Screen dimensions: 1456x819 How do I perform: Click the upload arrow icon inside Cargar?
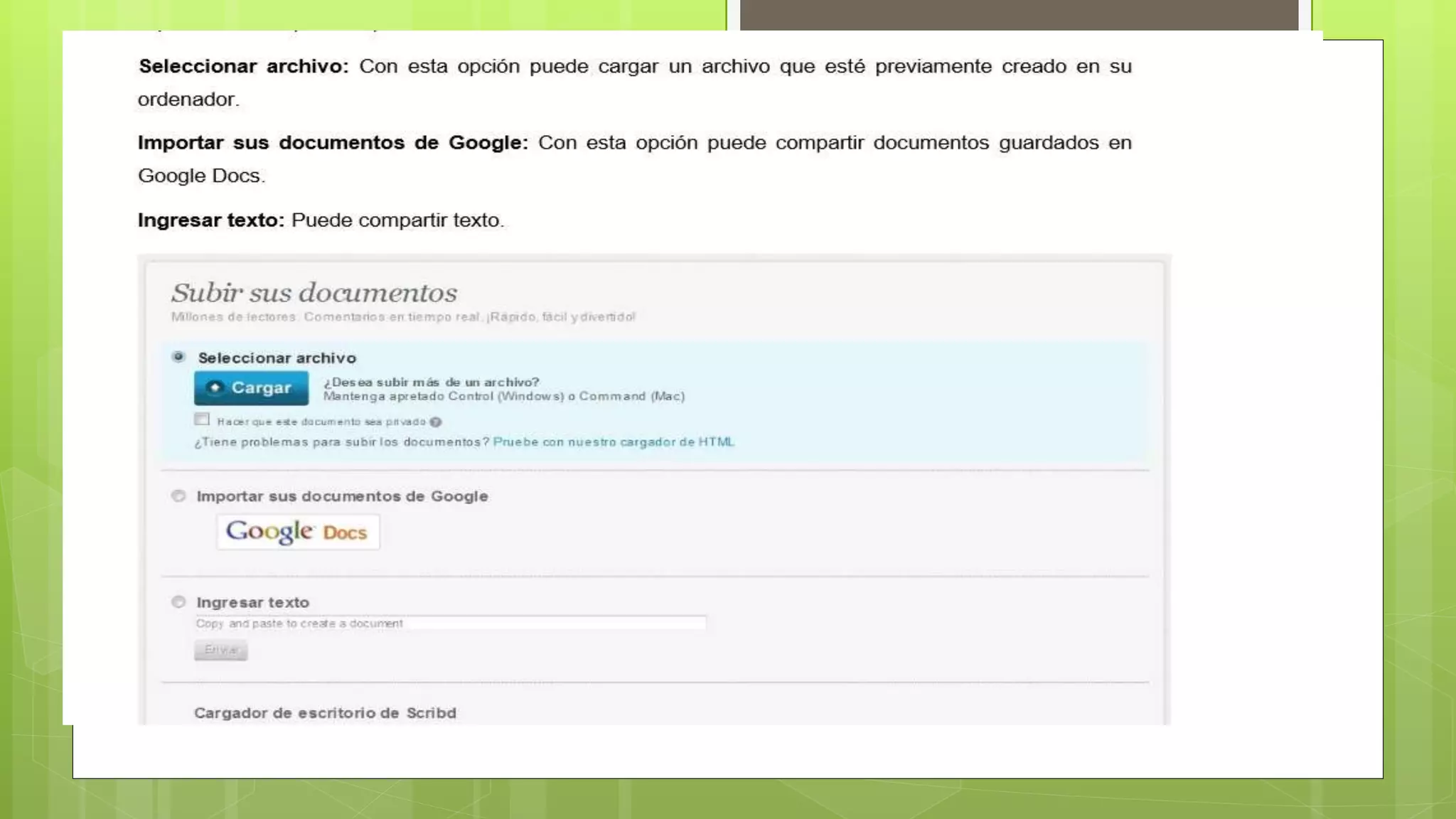coord(215,387)
